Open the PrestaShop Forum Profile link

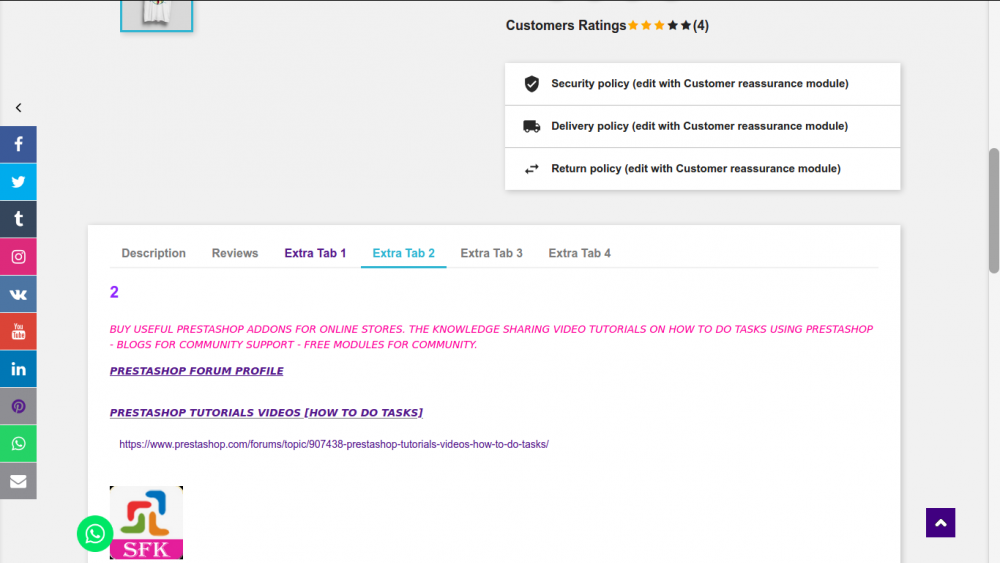(x=196, y=371)
